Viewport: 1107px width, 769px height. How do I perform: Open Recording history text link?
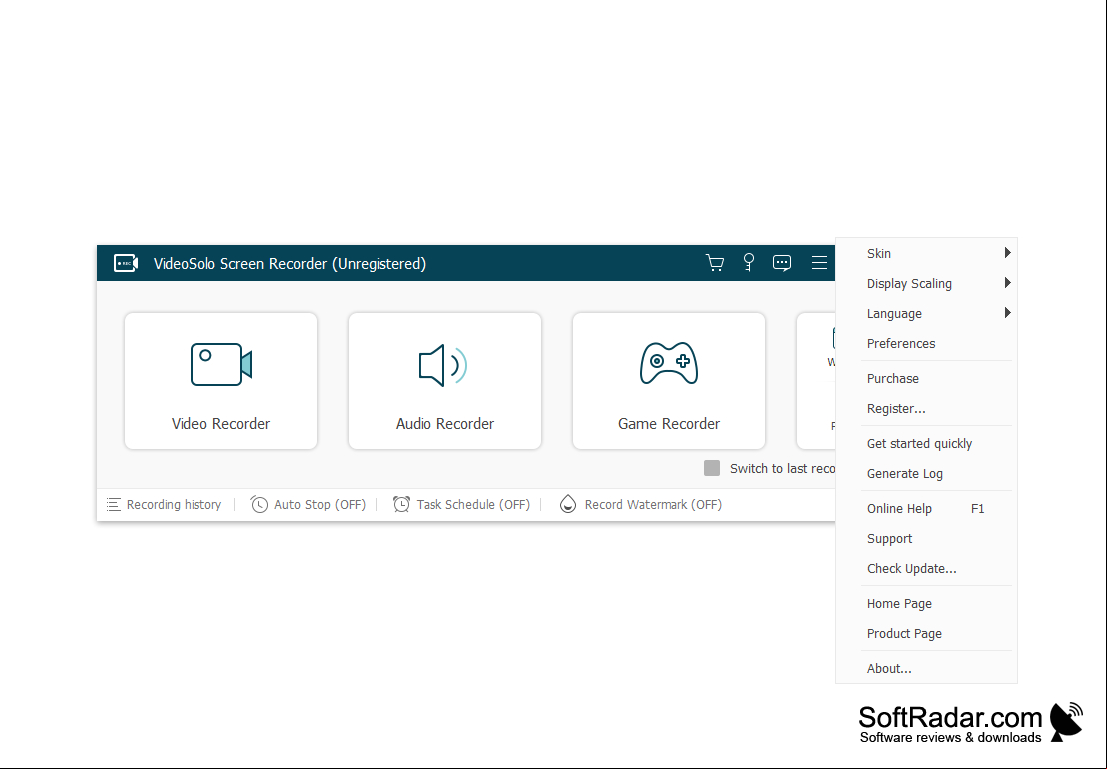tap(174, 504)
